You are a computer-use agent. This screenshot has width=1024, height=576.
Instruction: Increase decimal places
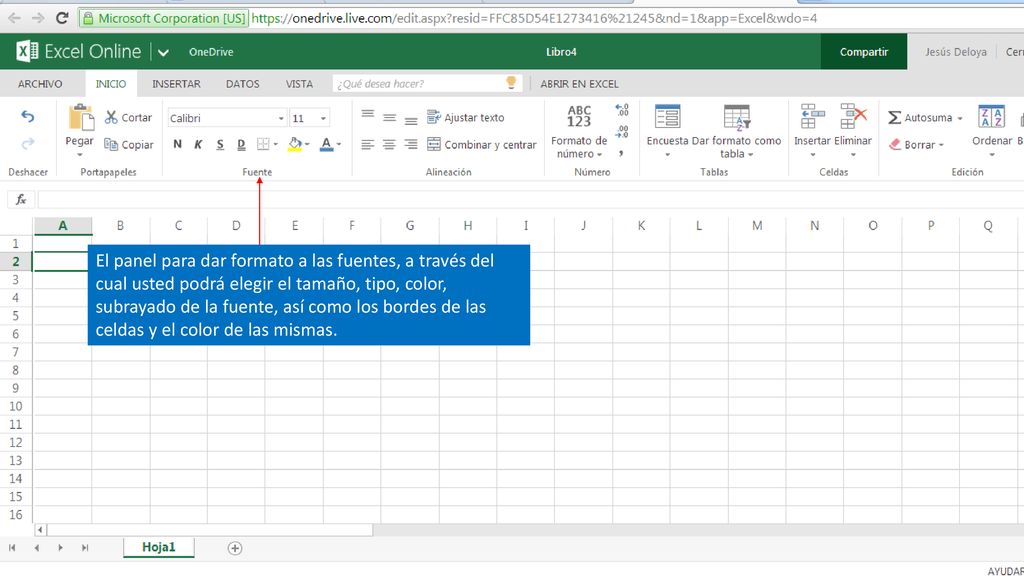pos(622,110)
